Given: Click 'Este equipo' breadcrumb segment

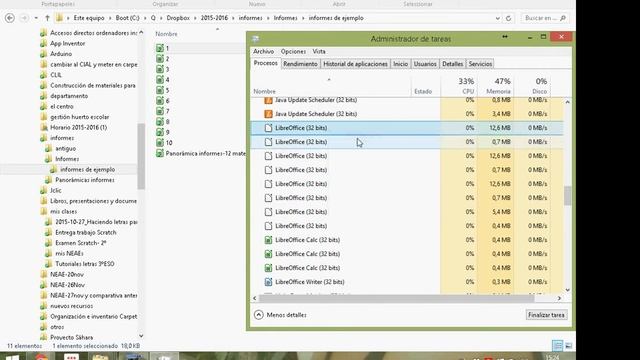Looking at the screenshot, I should [89, 18].
